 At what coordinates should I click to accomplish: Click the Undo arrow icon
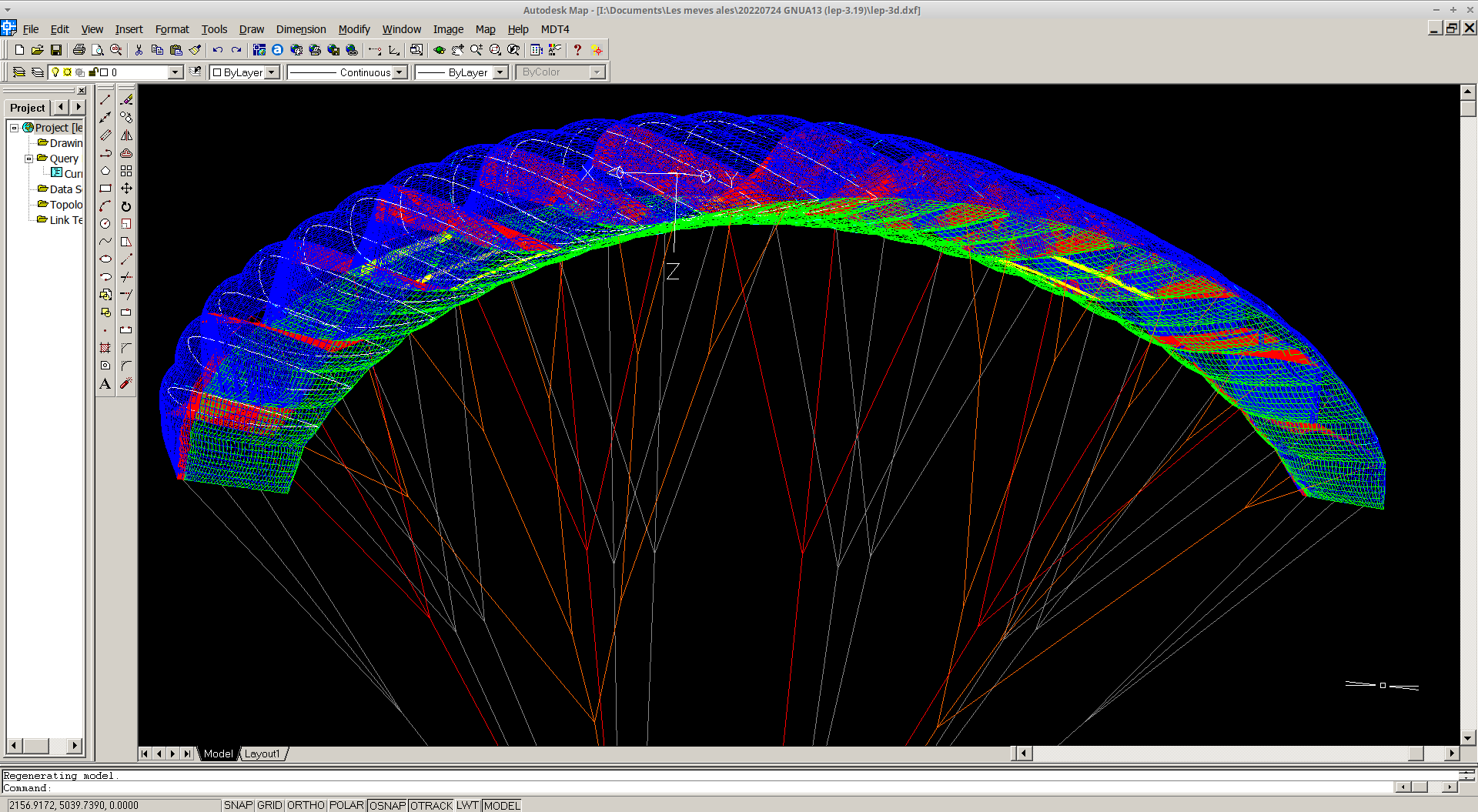coord(218,50)
